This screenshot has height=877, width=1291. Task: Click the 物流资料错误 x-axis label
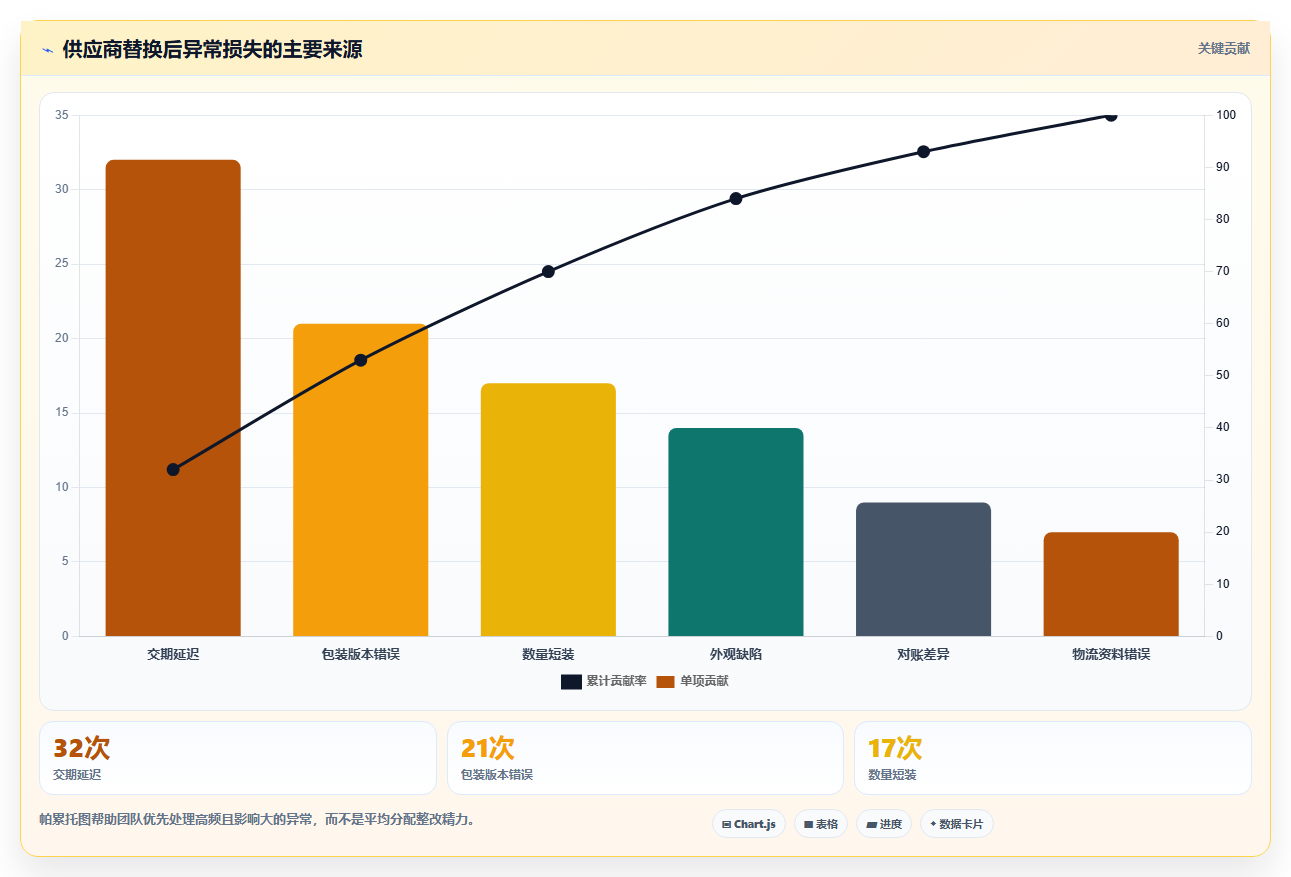1111,654
